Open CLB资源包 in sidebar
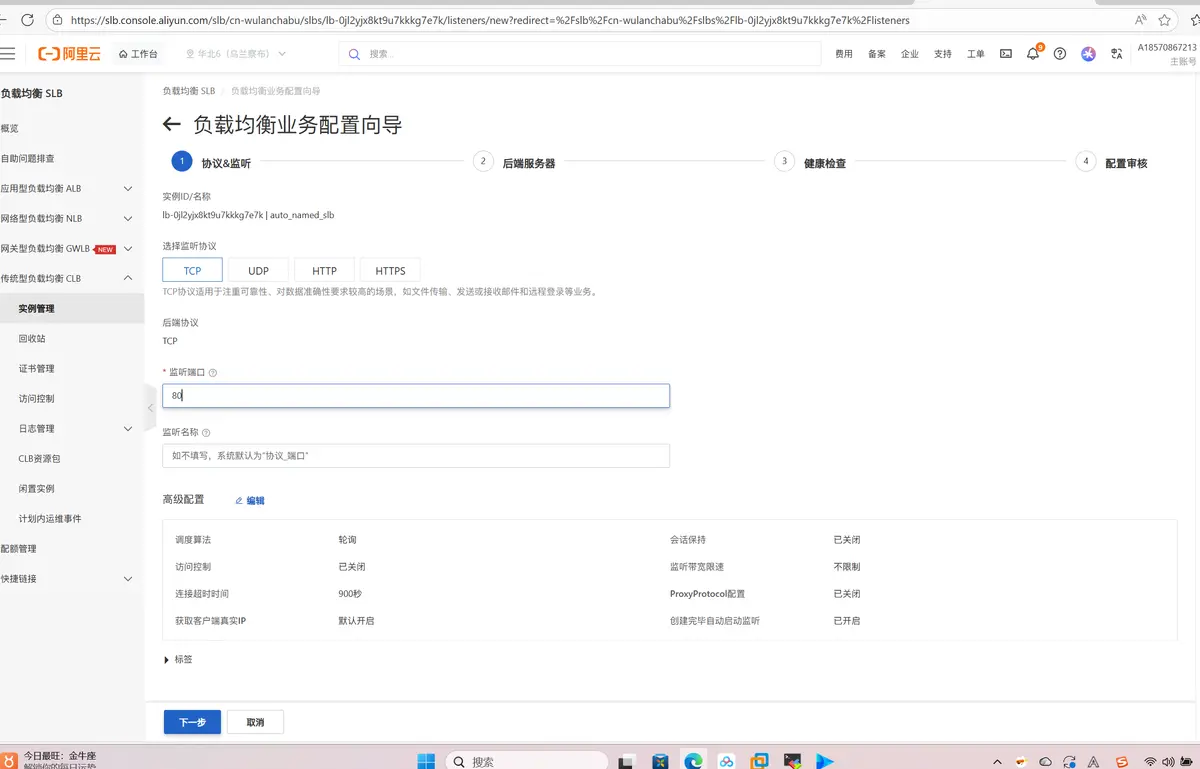Image resolution: width=1200 pixels, height=769 pixels. click(40, 458)
